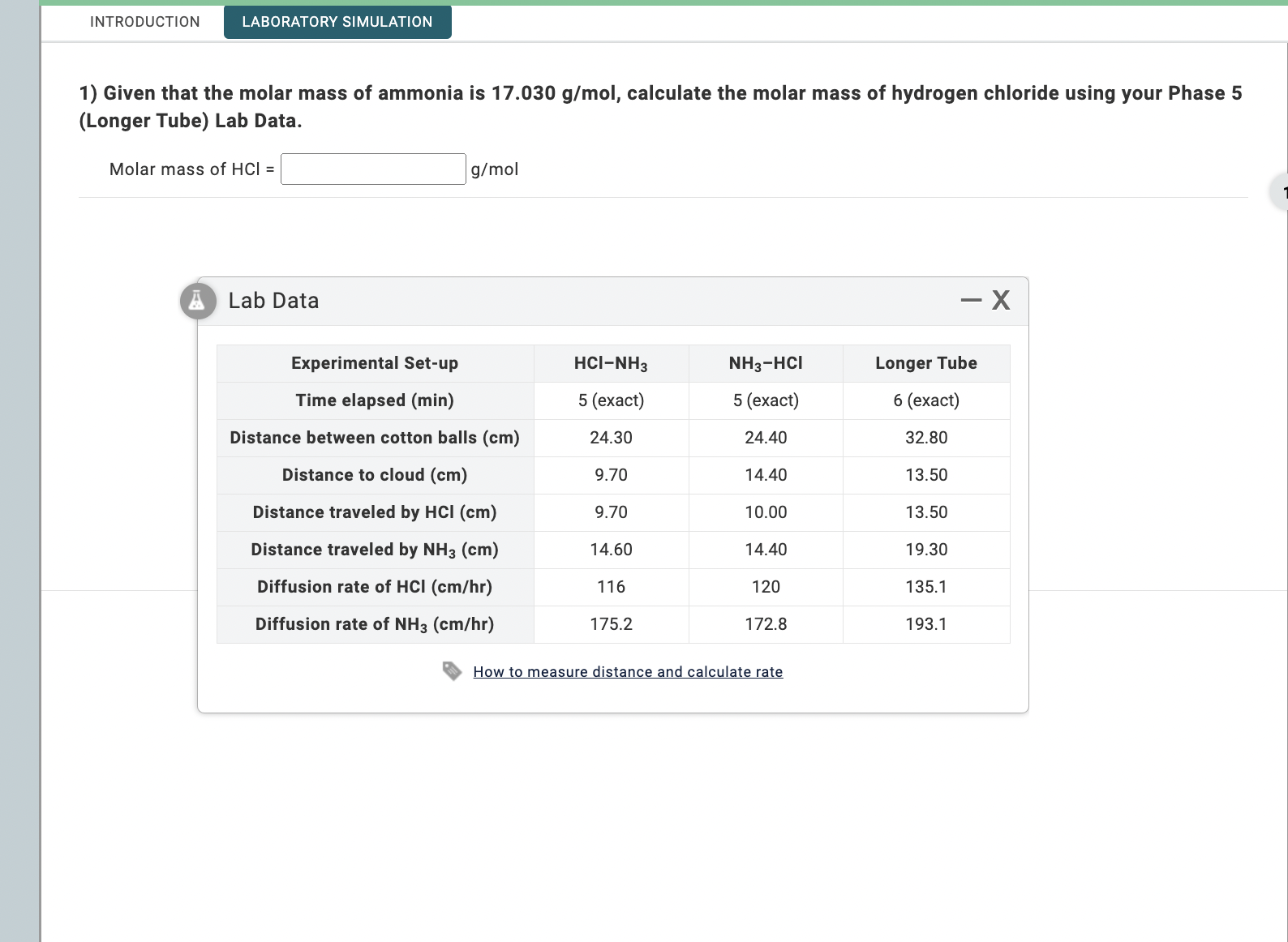Image resolution: width=1288 pixels, height=942 pixels.
Task: Click the Molar mass of HCl field
Action: 373,169
